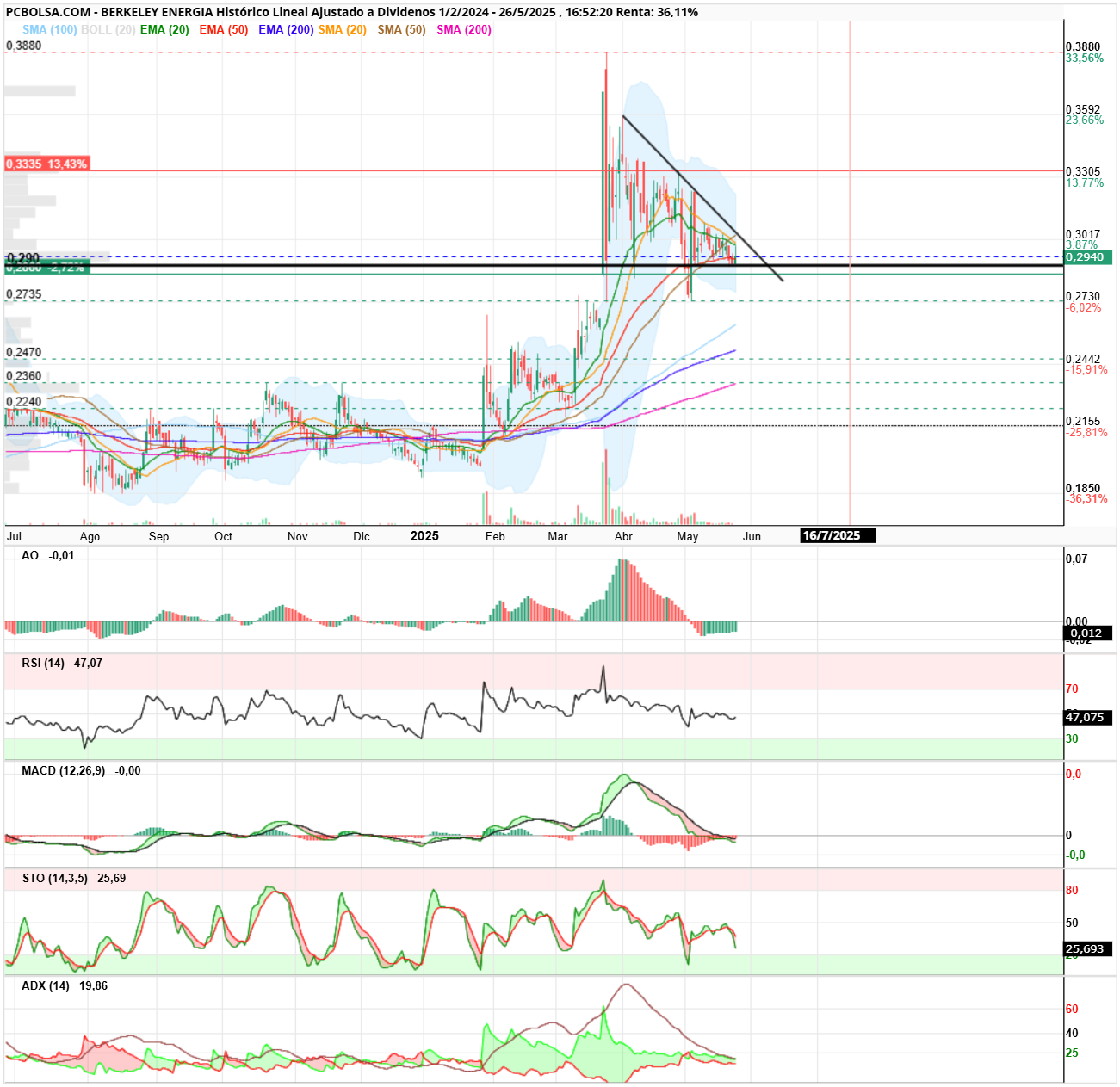The image size is (1120, 1087).
Task: Click the AO indicator panel title
Action: coord(30,556)
